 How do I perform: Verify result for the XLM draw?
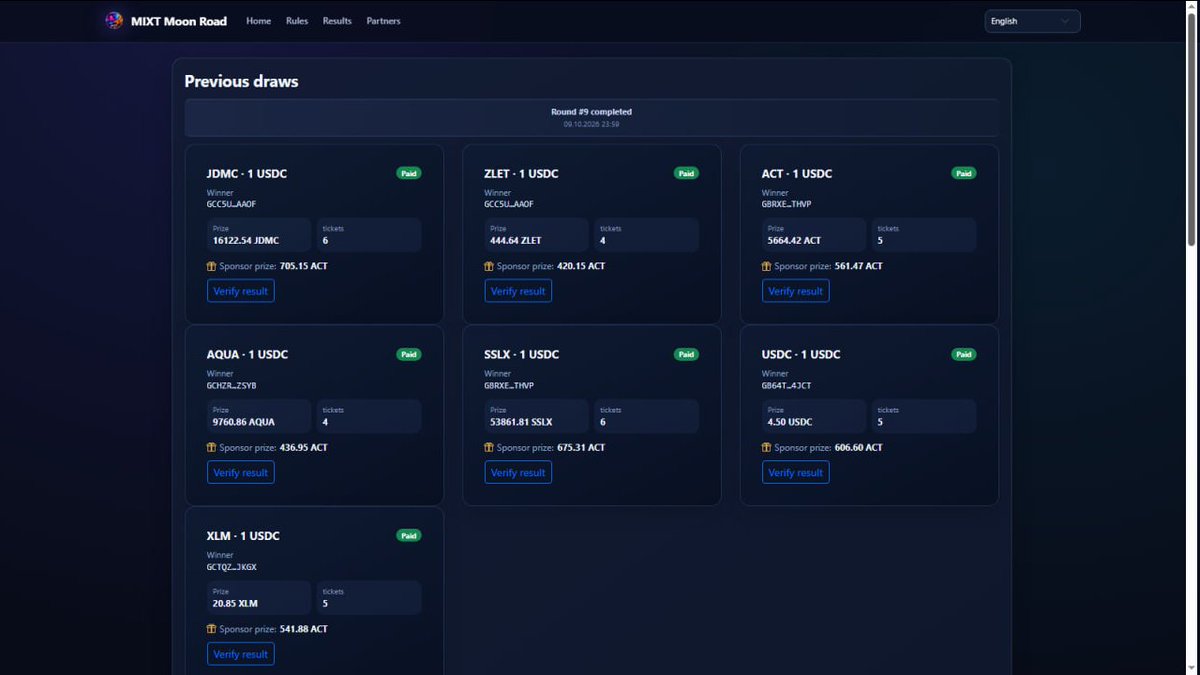click(x=241, y=654)
